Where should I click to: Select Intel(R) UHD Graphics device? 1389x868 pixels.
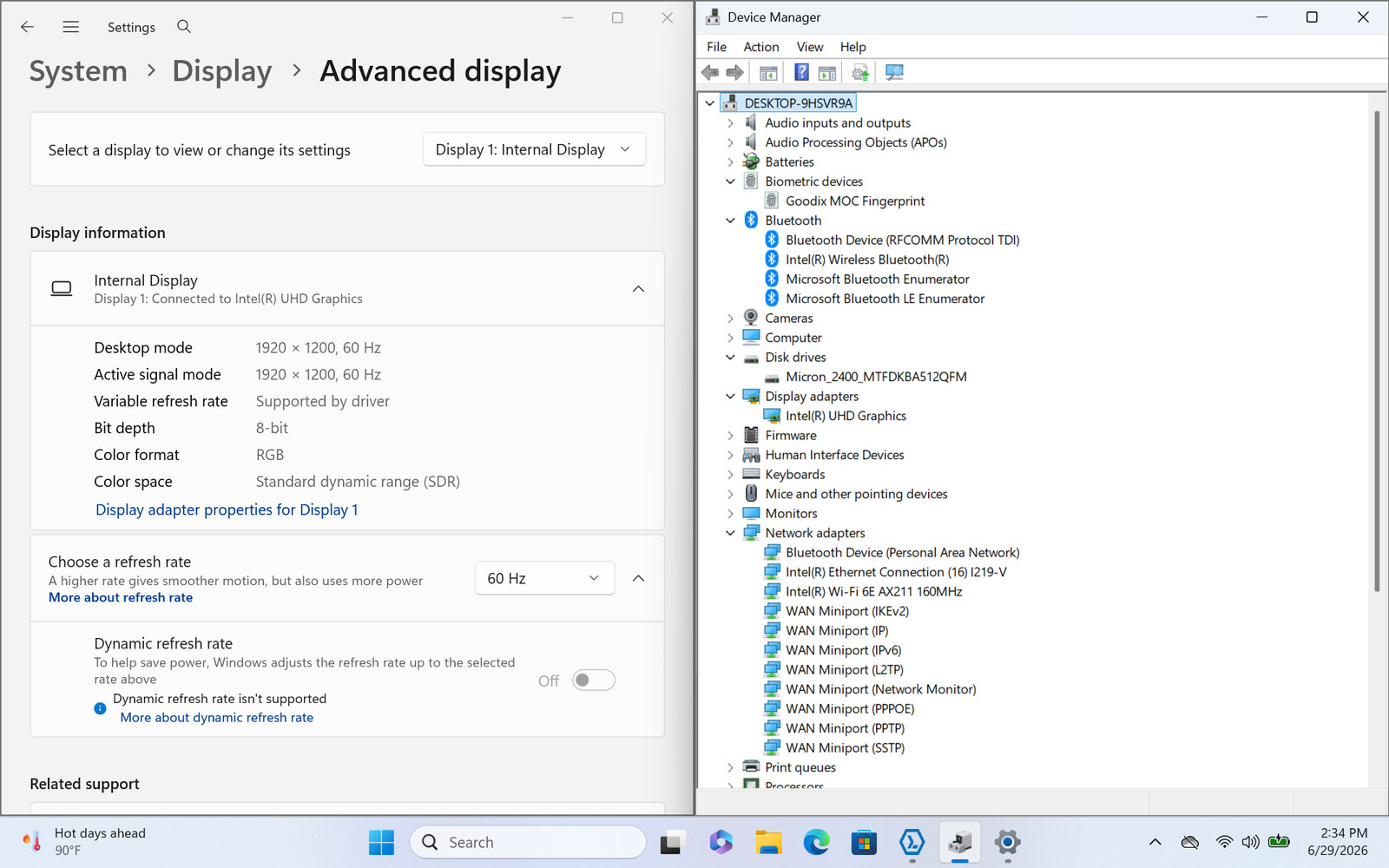[x=846, y=416]
